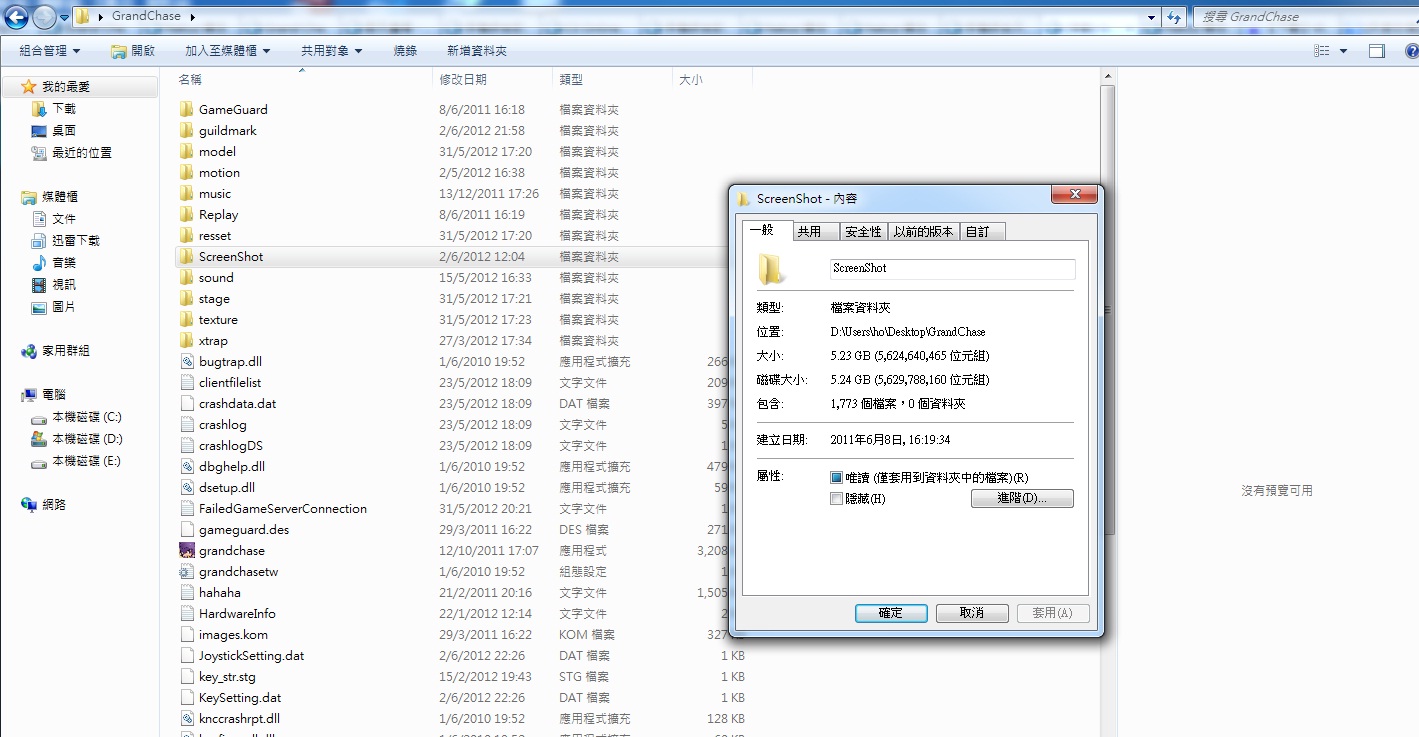This screenshot has width=1419, height=737.
Task: Switch to the 以前的版本 tab
Action: pyautogui.click(x=924, y=232)
